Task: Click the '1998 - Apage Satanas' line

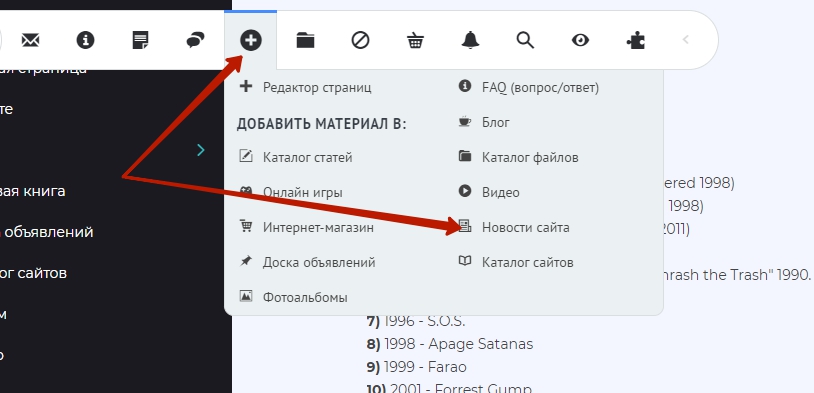Action: click(450, 344)
